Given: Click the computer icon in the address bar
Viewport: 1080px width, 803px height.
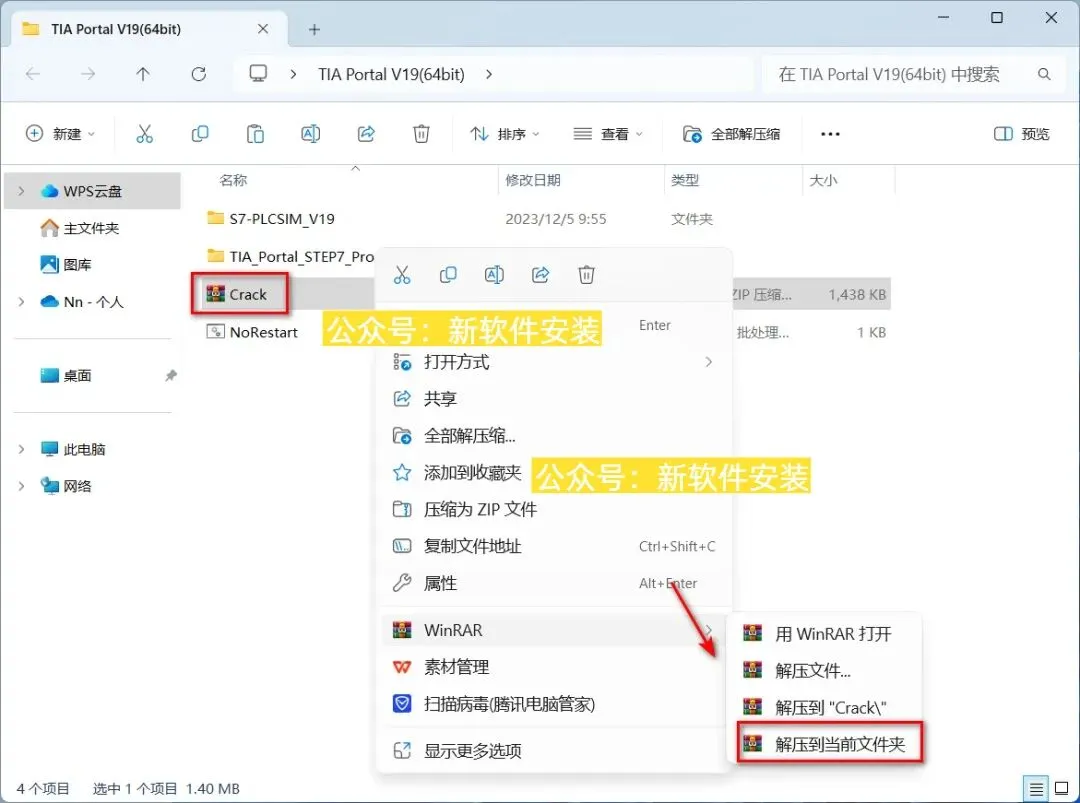Looking at the screenshot, I should pos(258,74).
